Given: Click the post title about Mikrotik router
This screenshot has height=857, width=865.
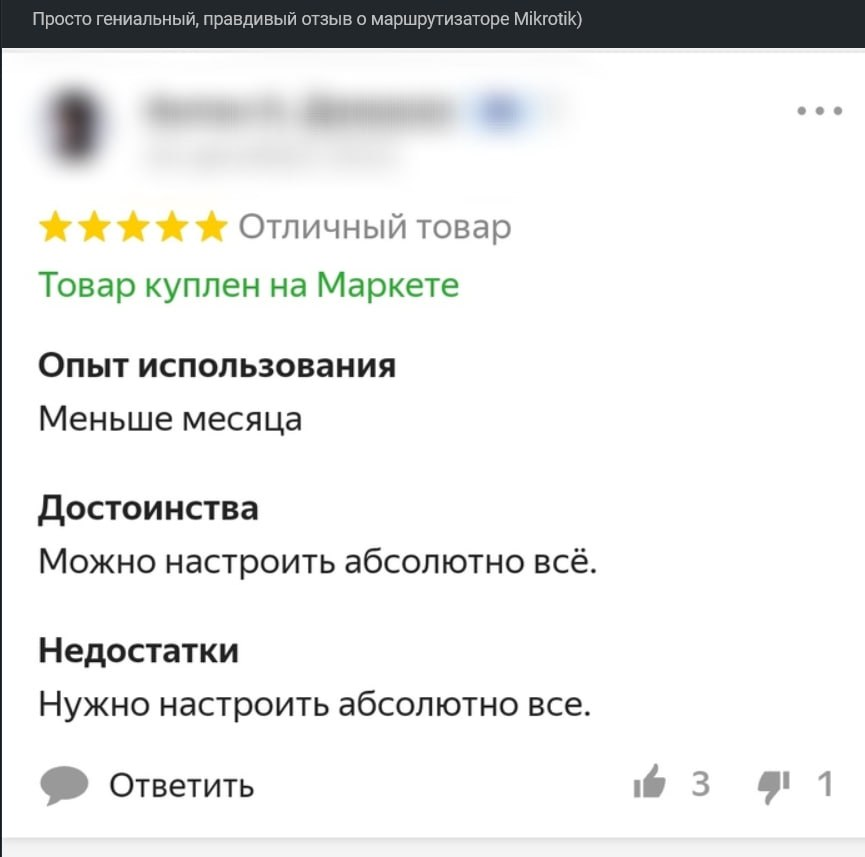Looking at the screenshot, I should (x=307, y=20).
